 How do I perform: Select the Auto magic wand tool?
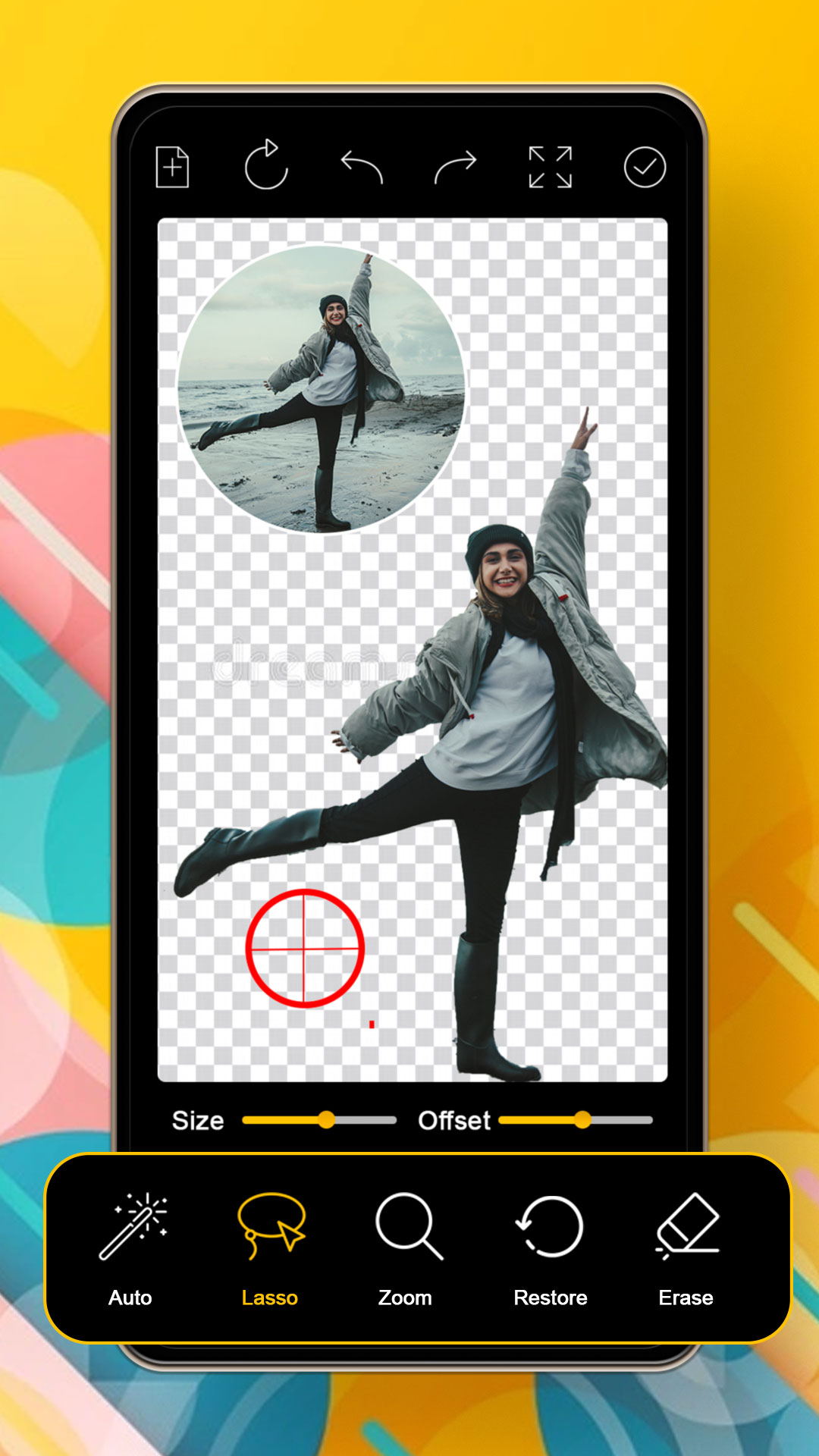pyautogui.click(x=133, y=1226)
